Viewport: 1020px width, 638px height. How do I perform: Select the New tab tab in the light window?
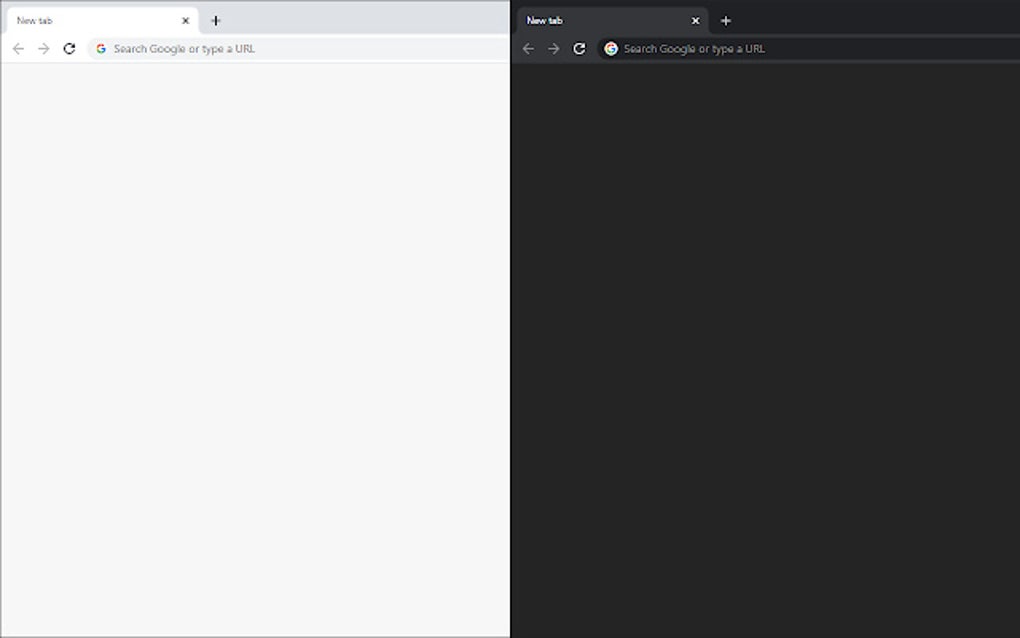click(90, 20)
